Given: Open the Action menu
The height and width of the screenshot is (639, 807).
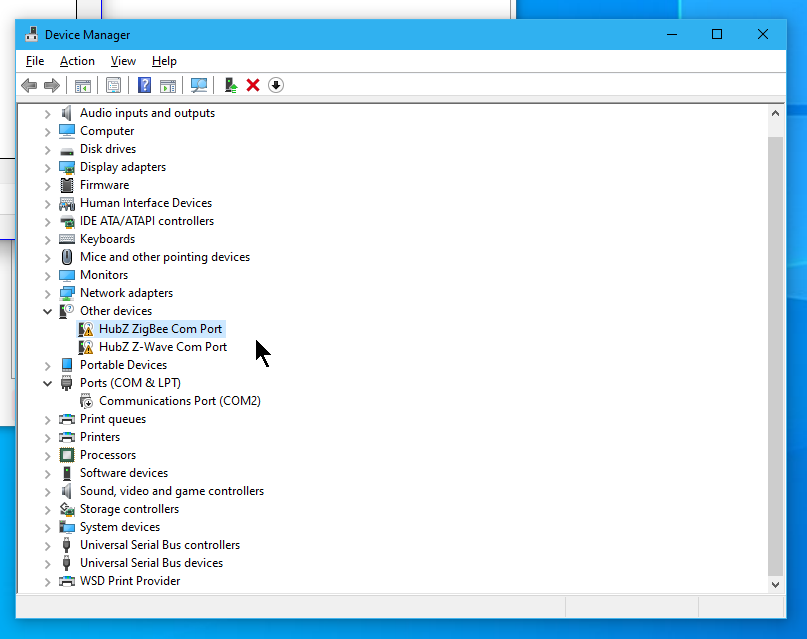Looking at the screenshot, I should (77, 61).
